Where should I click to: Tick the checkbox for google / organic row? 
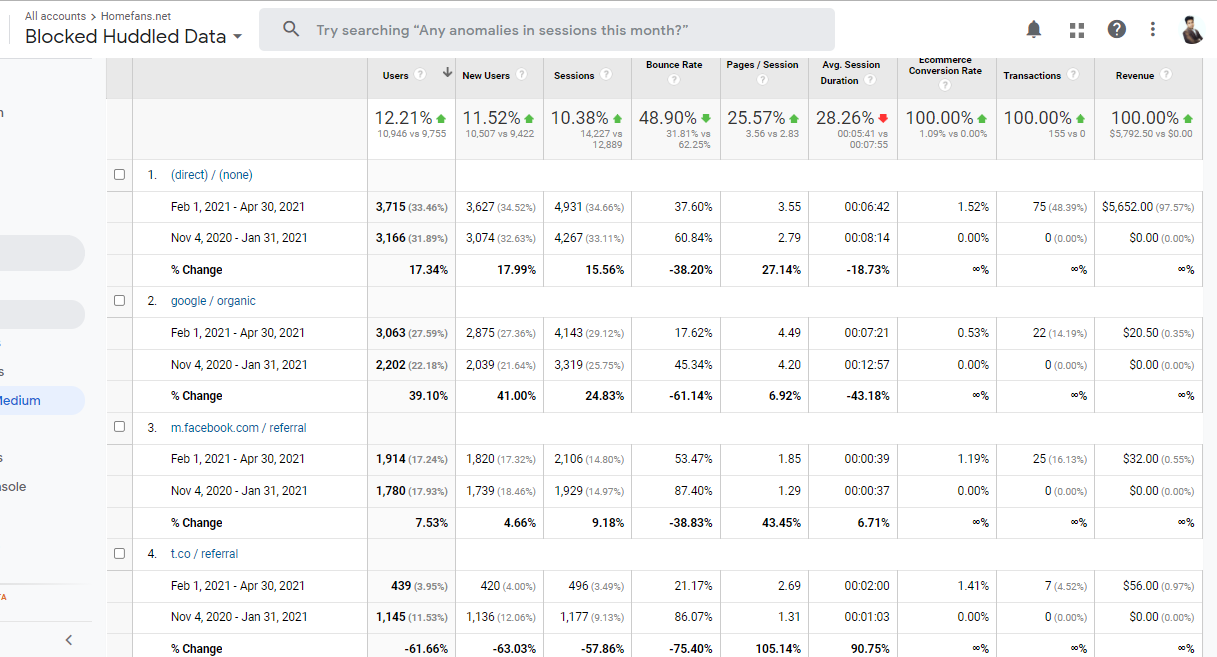[120, 300]
